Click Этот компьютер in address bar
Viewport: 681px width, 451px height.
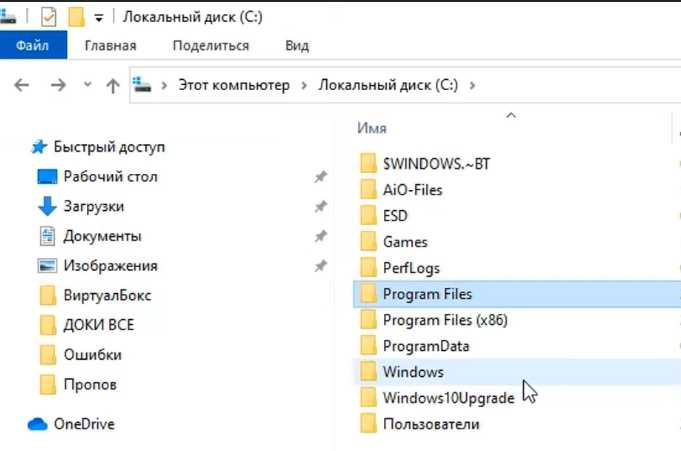pos(234,85)
